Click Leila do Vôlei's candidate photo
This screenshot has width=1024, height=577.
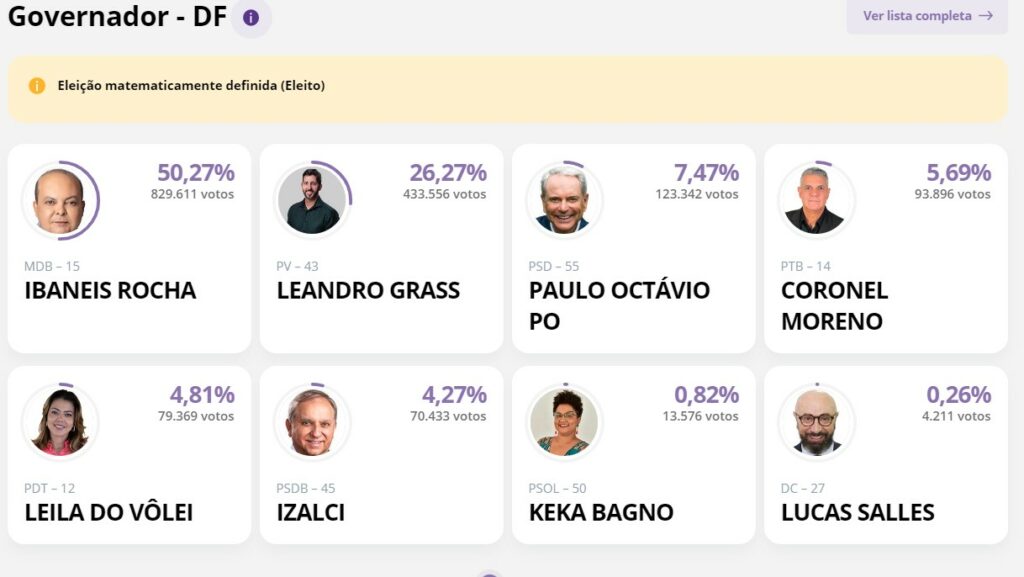tap(60, 422)
